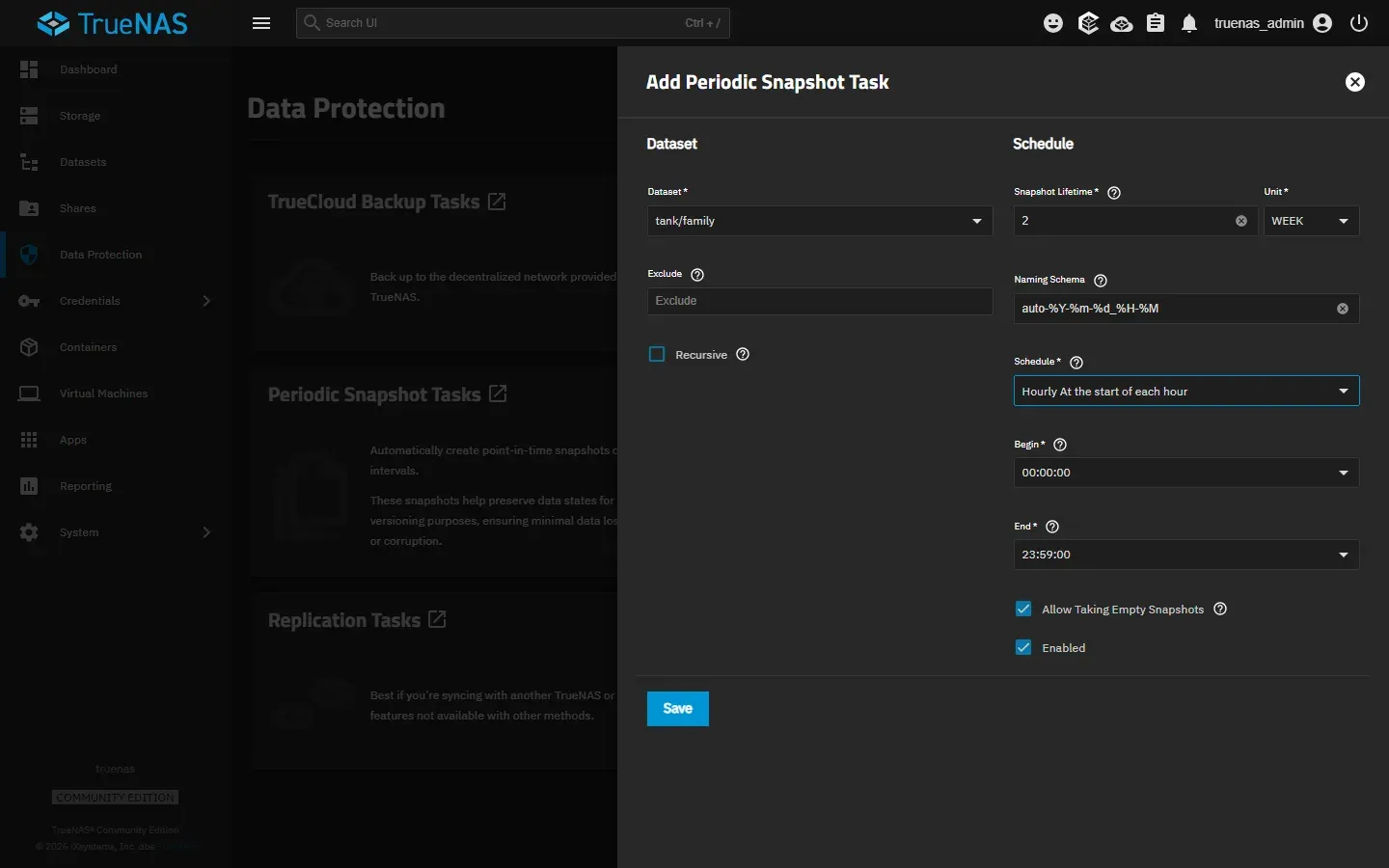
Task: Click the power button icon
Action: coord(1359,23)
